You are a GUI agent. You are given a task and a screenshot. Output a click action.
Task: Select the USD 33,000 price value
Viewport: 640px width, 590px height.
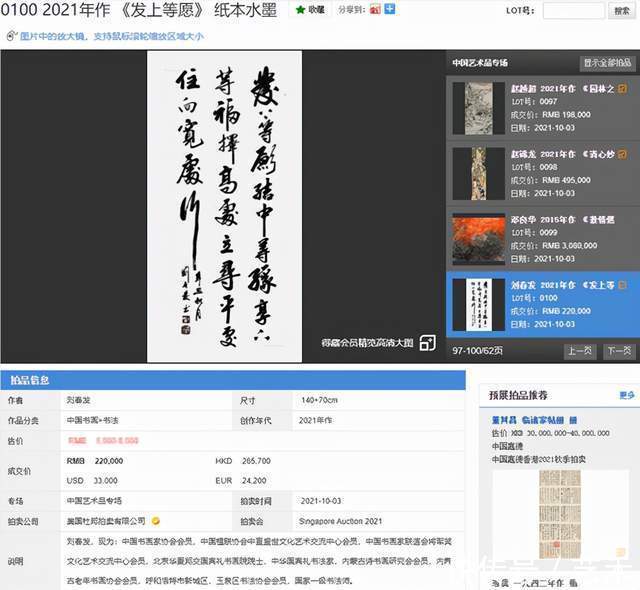[92, 481]
